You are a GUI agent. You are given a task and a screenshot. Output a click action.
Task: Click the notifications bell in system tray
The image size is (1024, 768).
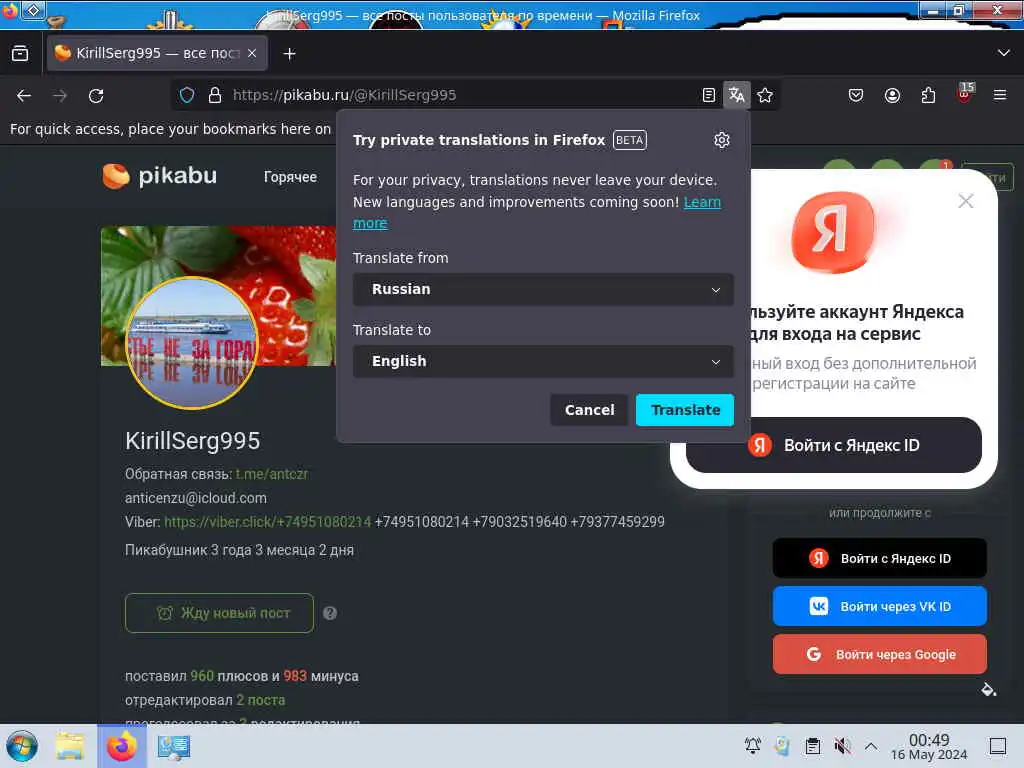click(752, 746)
